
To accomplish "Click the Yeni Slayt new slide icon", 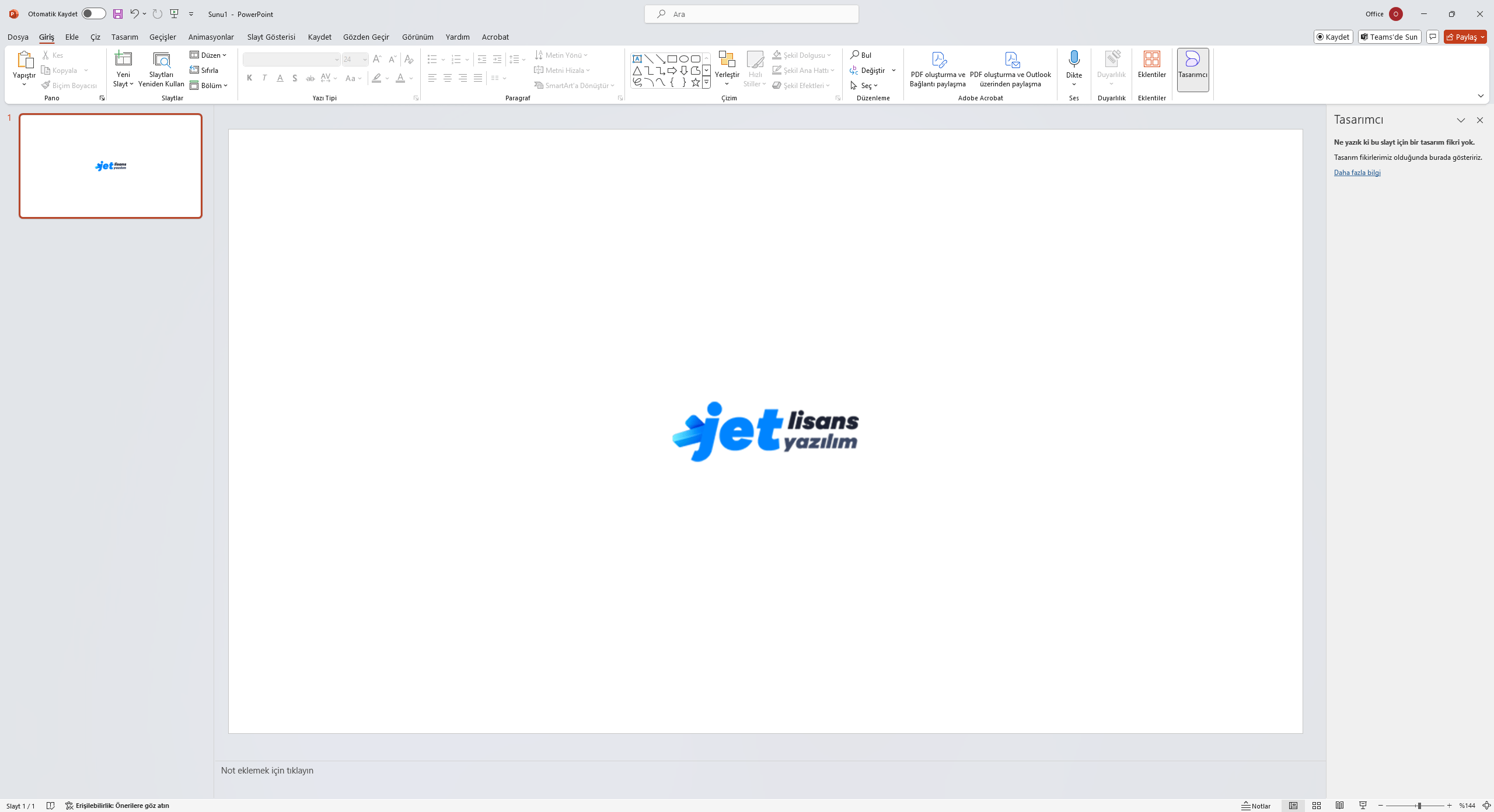I will click(123, 60).
